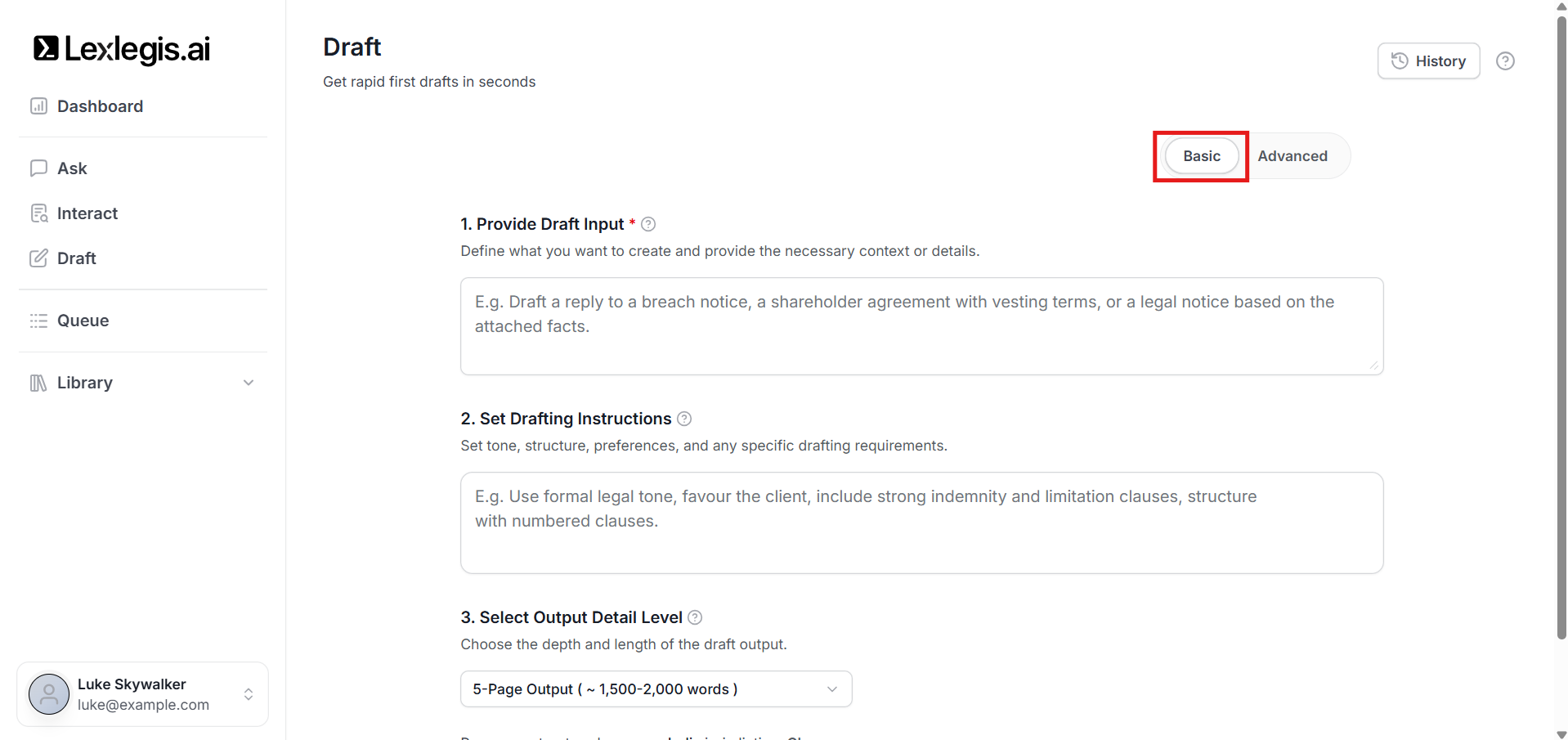This screenshot has height=740, width=1568.
Task: Open the History panel
Action: point(1428,61)
